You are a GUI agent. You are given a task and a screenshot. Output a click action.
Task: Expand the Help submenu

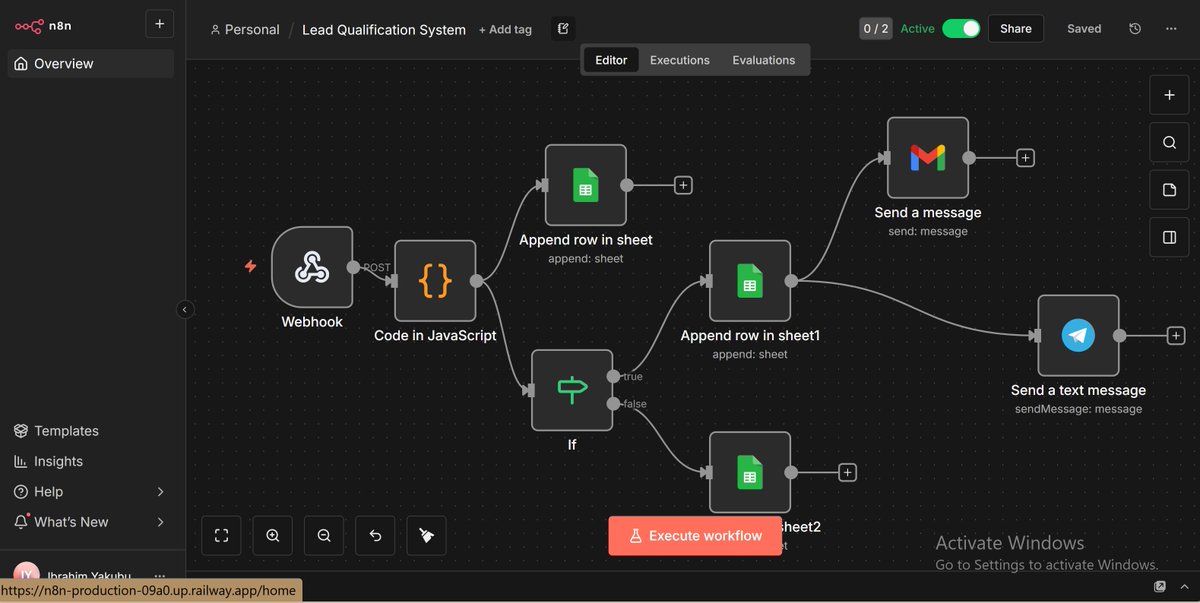tap(161, 492)
